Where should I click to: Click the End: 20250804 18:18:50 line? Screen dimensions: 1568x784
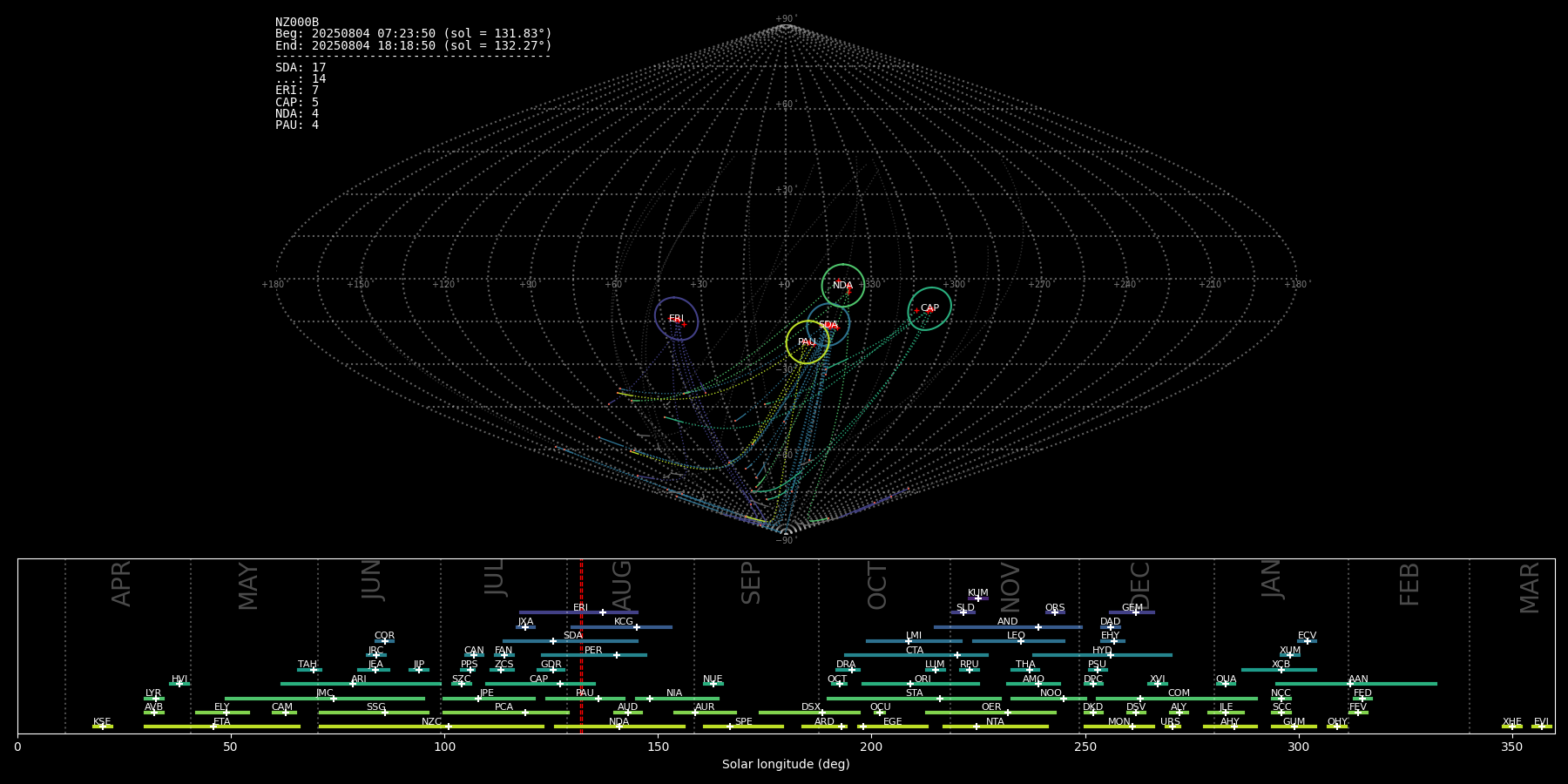[414, 45]
